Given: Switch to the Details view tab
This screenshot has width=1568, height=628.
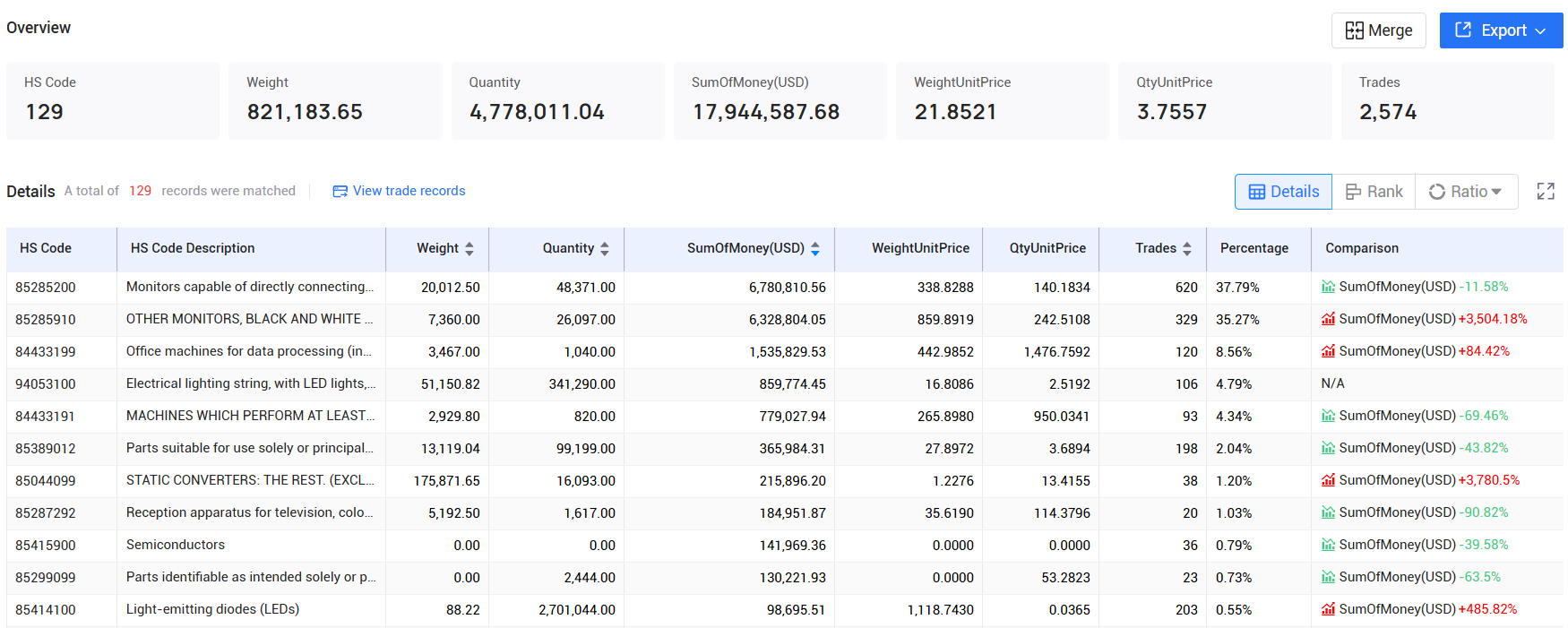Looking at the screenshot, I should (1283, 192).
